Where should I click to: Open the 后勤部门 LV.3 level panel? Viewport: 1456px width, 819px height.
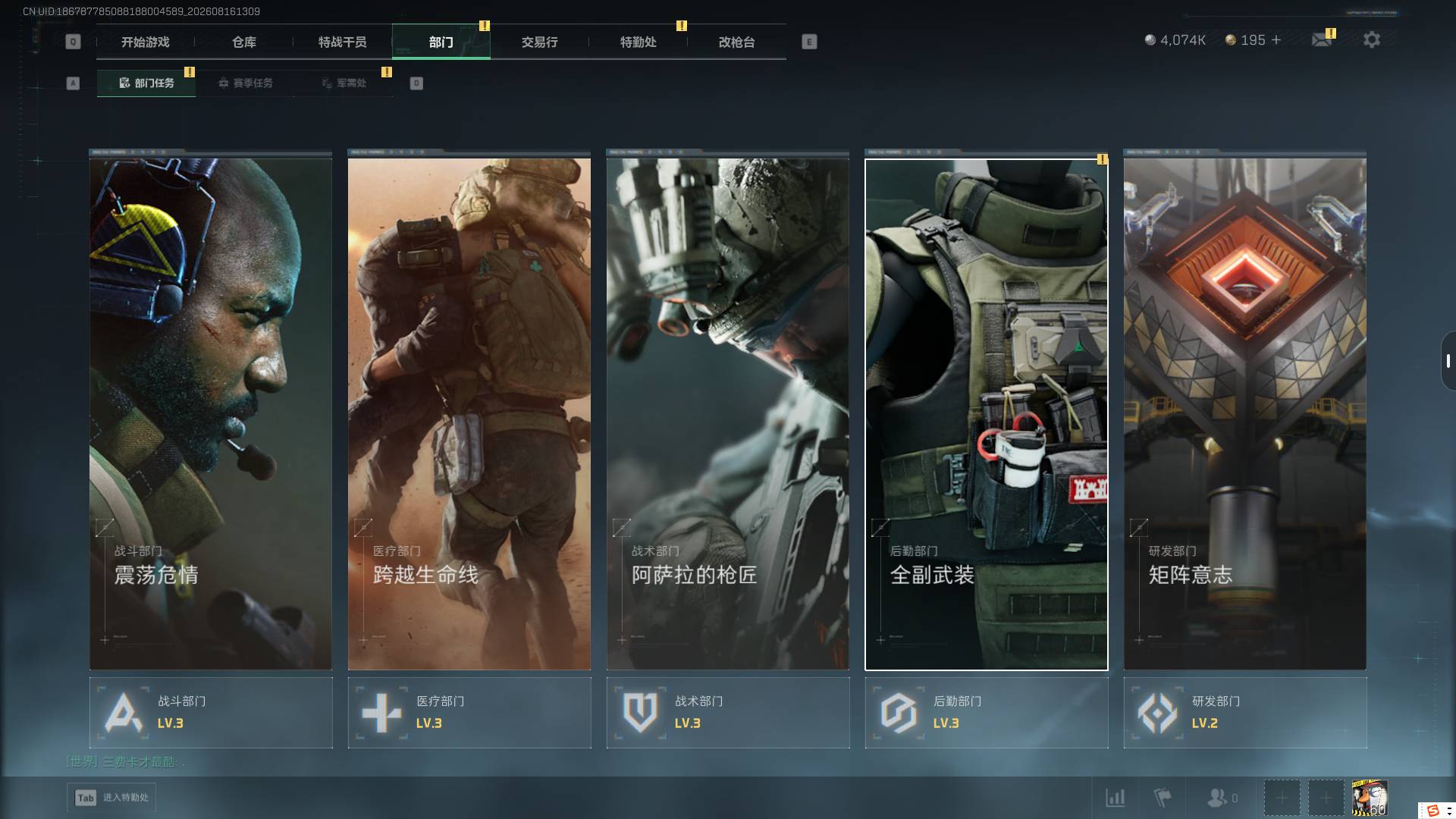(x=987, y=713)
